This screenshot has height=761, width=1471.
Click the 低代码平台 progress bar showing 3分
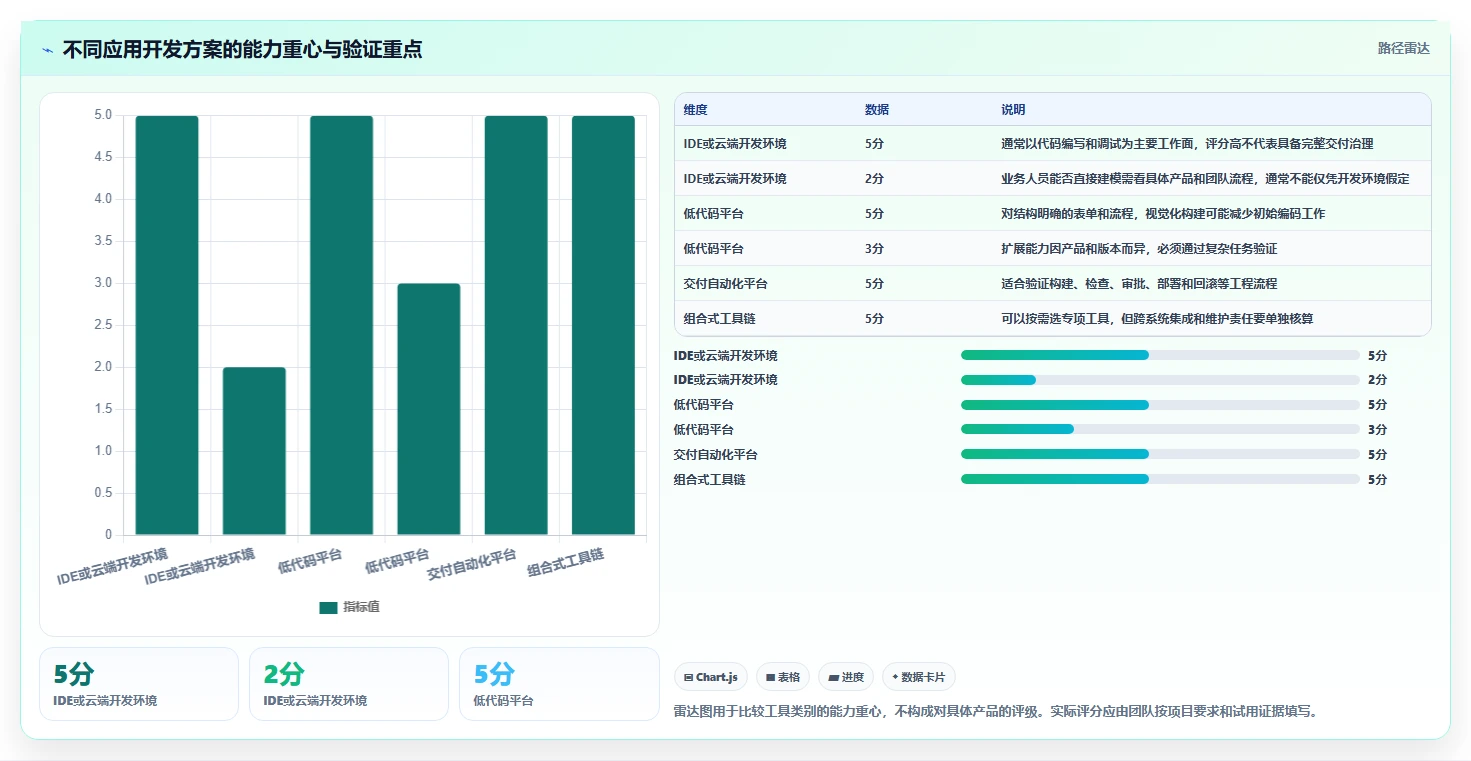(x=1160, y=429)
